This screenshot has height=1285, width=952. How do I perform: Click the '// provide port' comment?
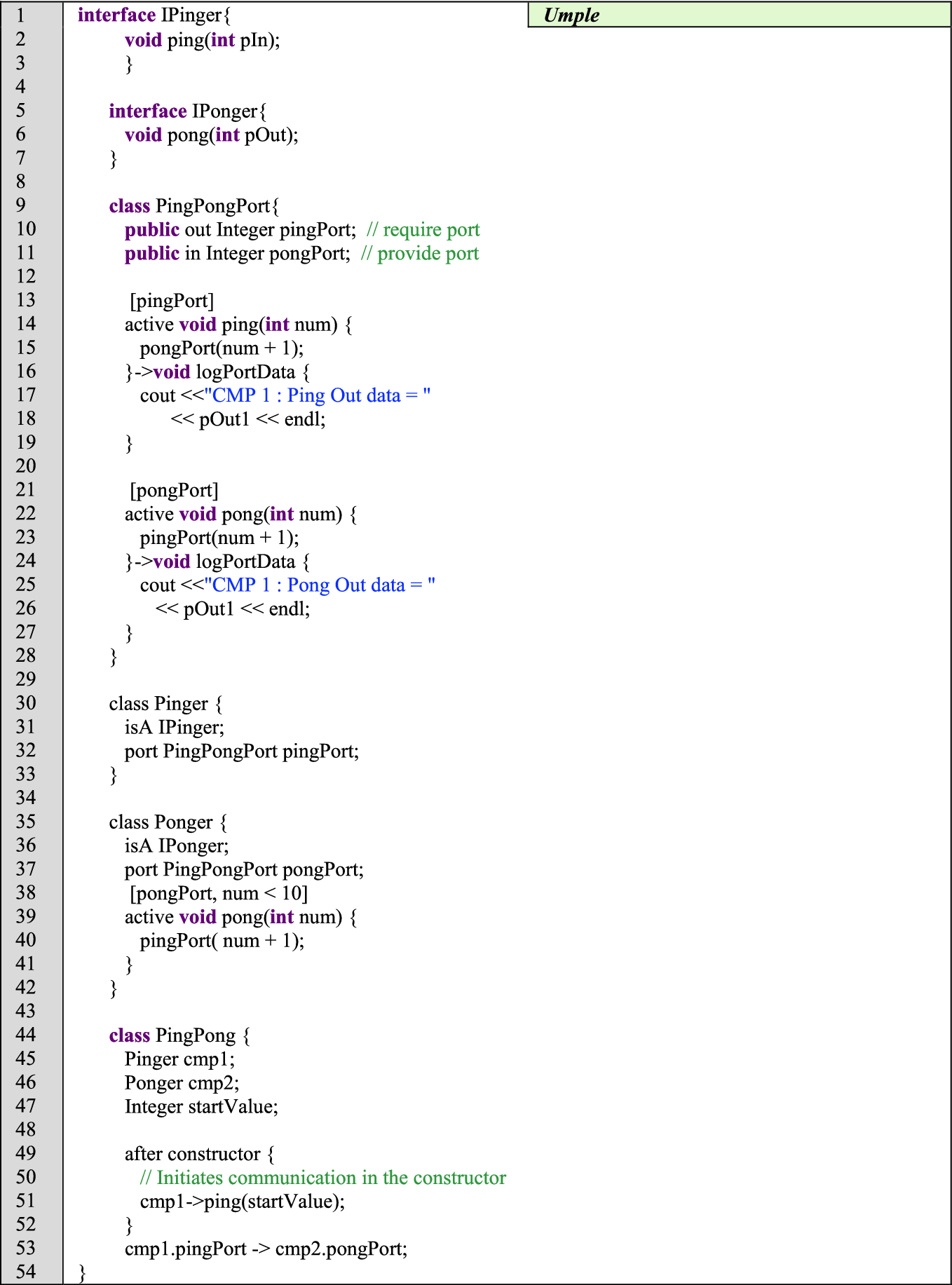(x=420, y=254)
